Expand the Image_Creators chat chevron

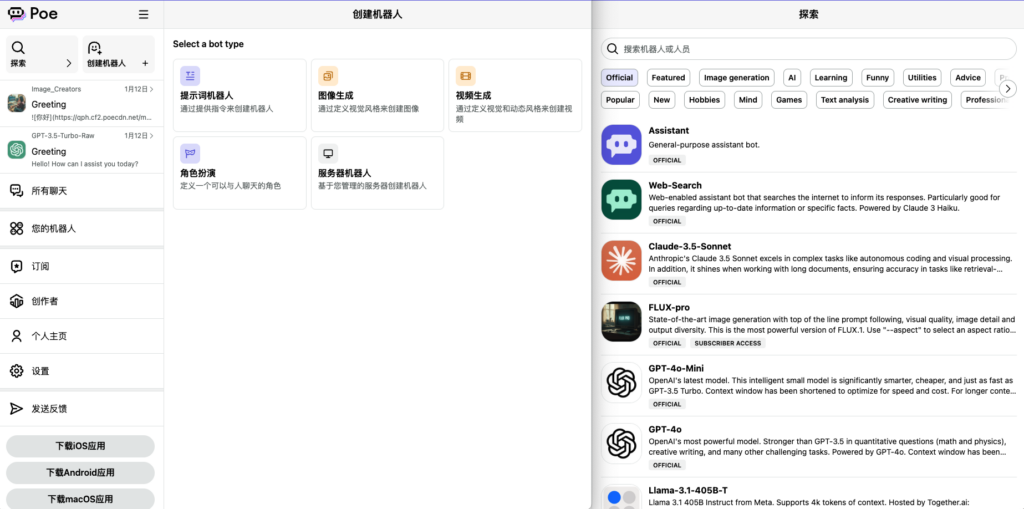[x=152, y=89]
